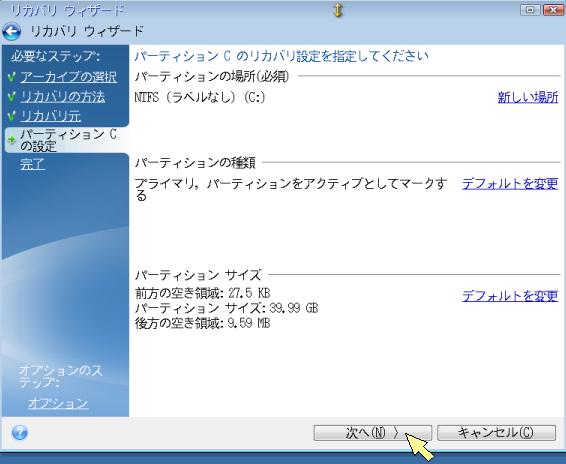Jump to the 完了 step
566x464 pixels.
click(x=32, y=164)
